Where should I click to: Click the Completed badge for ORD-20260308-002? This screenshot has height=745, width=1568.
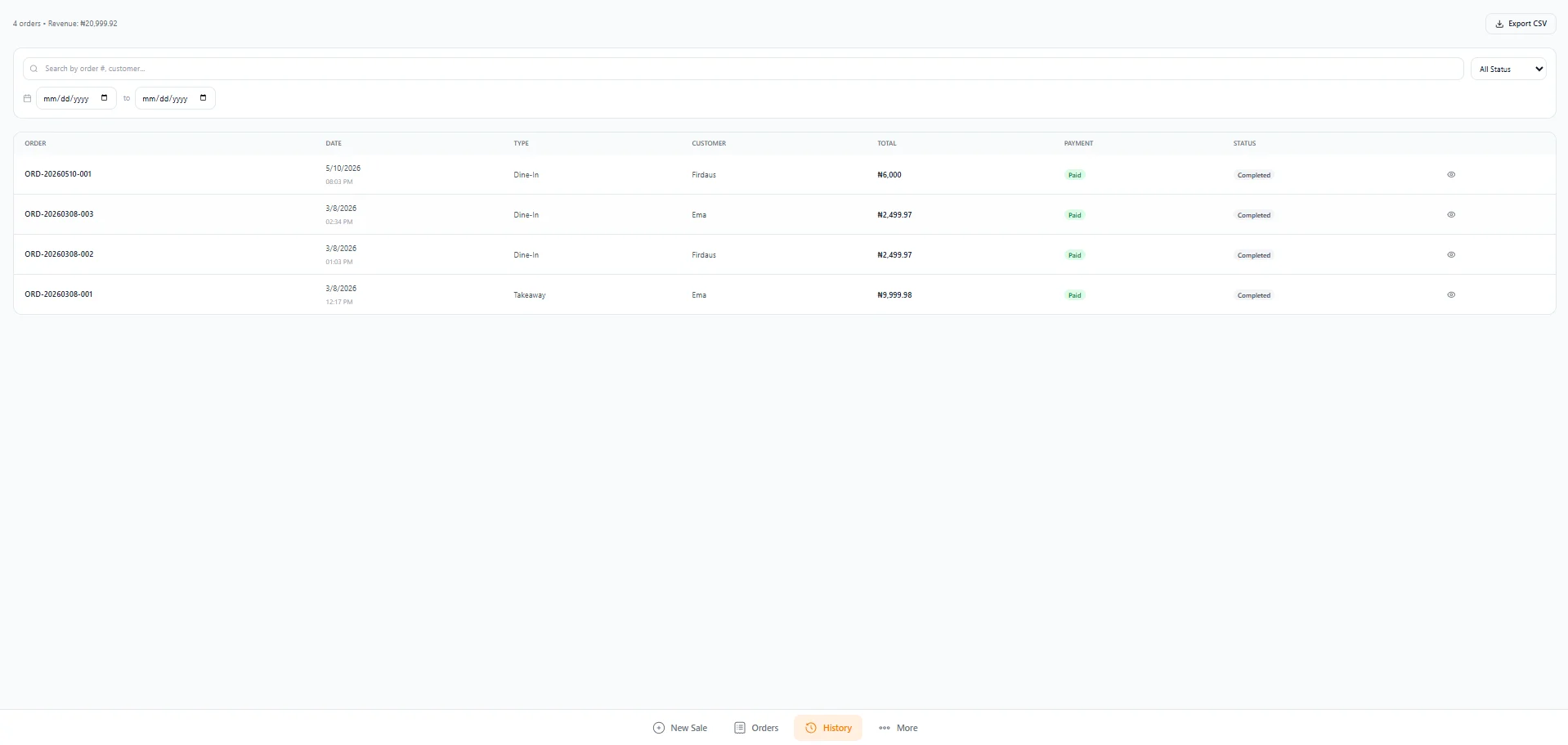click(x=1253, y=255)
